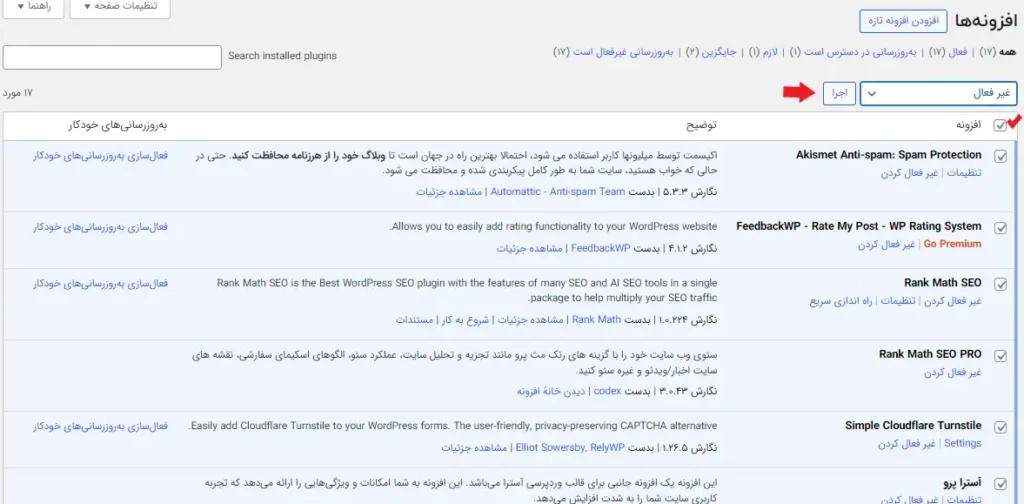Open the Rank Math author link

pyautogui.click(x=596, y=319)
